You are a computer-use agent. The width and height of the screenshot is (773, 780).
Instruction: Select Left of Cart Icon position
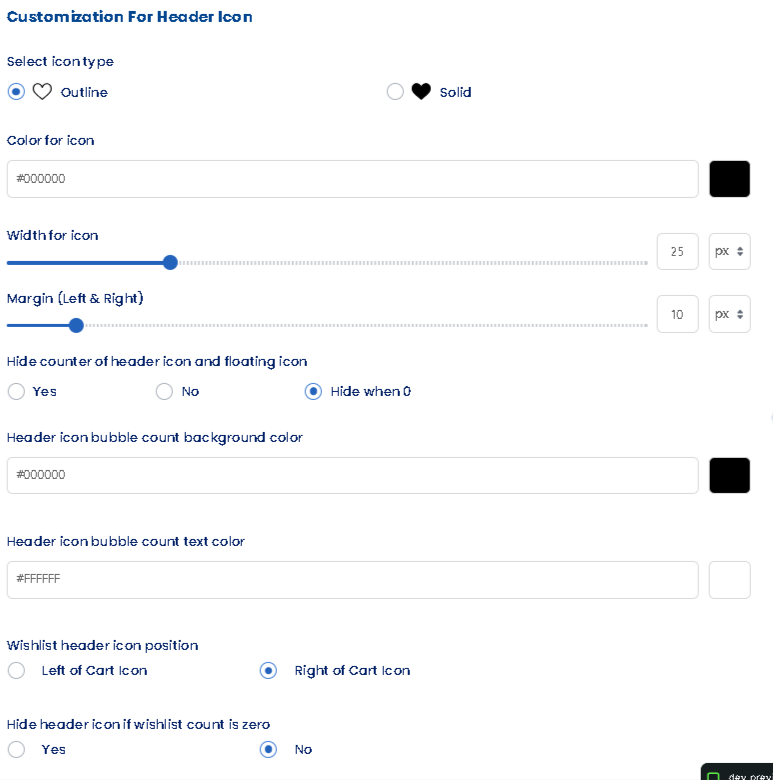coord(16,671)
